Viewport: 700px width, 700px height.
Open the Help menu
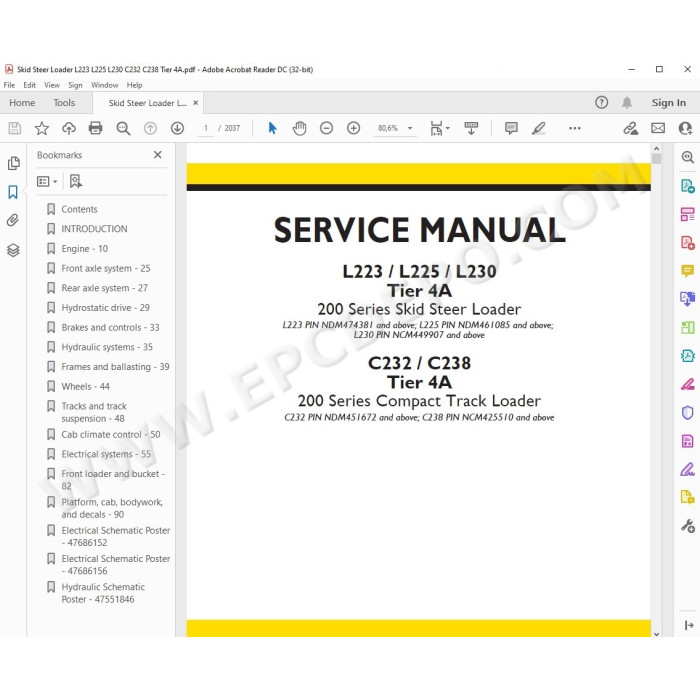point(134,85)
